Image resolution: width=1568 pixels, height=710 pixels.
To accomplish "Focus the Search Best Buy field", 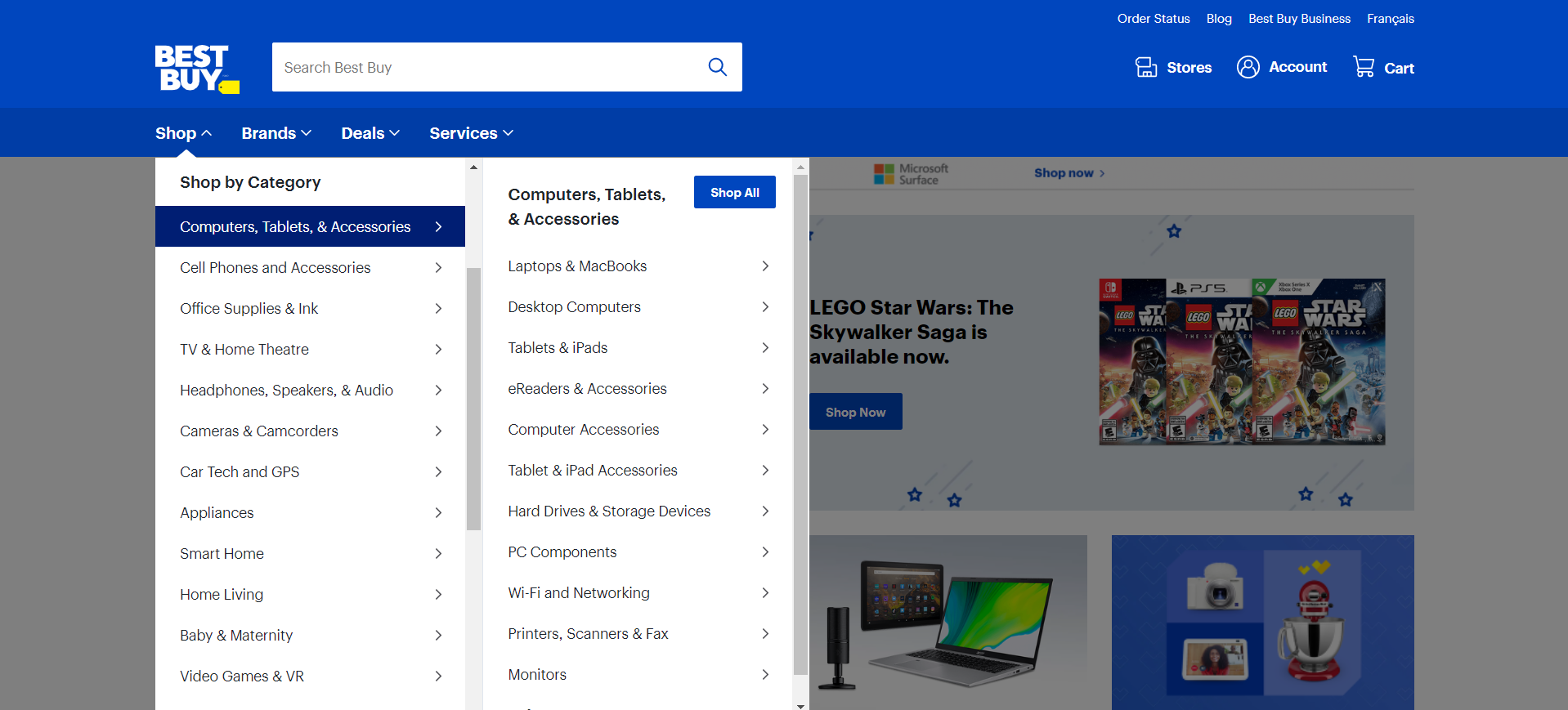I will pos(486,67).
